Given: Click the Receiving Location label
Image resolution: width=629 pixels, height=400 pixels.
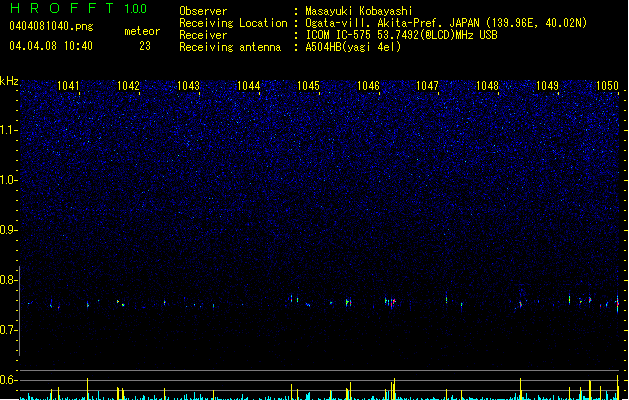Looking at the screenshot, I should (x=233, y=23).
